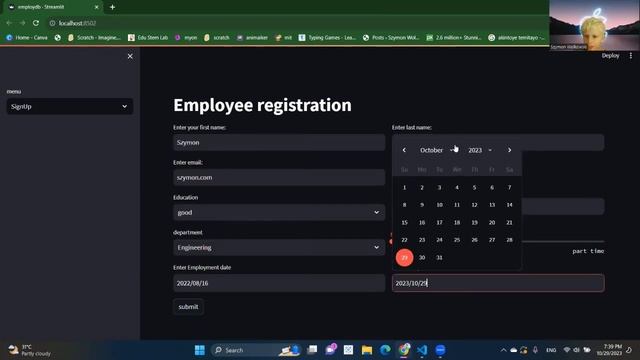Open the October month dropdown
Image resolution: width=640 pixels, height=360 pixels.
pyautogui.click(x=437, y=150)
